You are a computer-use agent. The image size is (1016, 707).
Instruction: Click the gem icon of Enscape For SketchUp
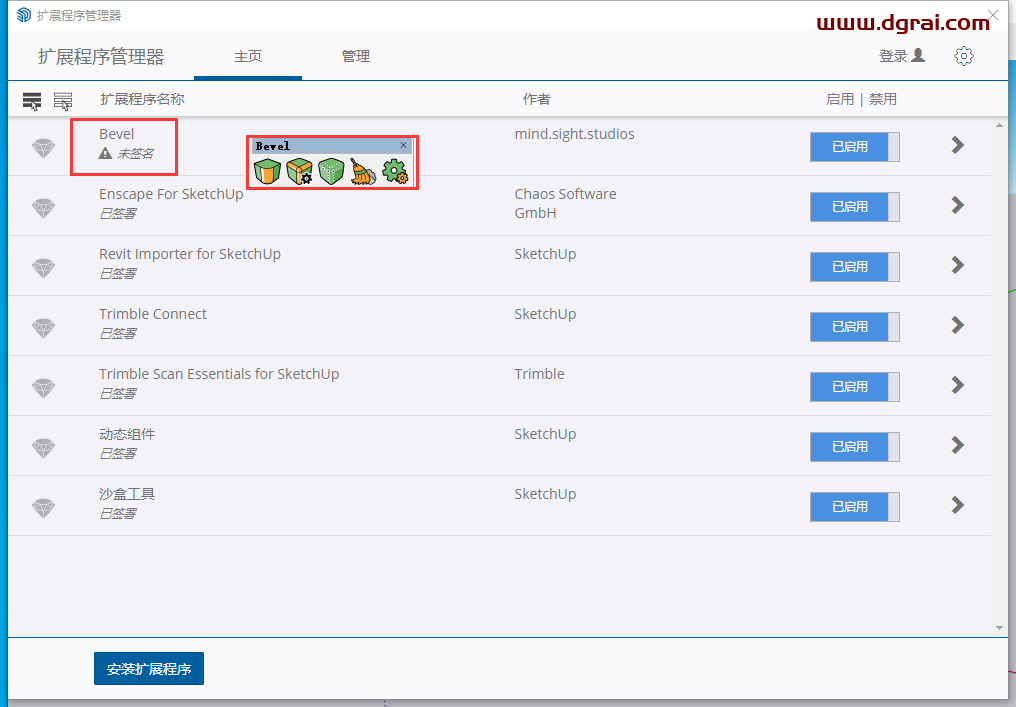point(43,208)
